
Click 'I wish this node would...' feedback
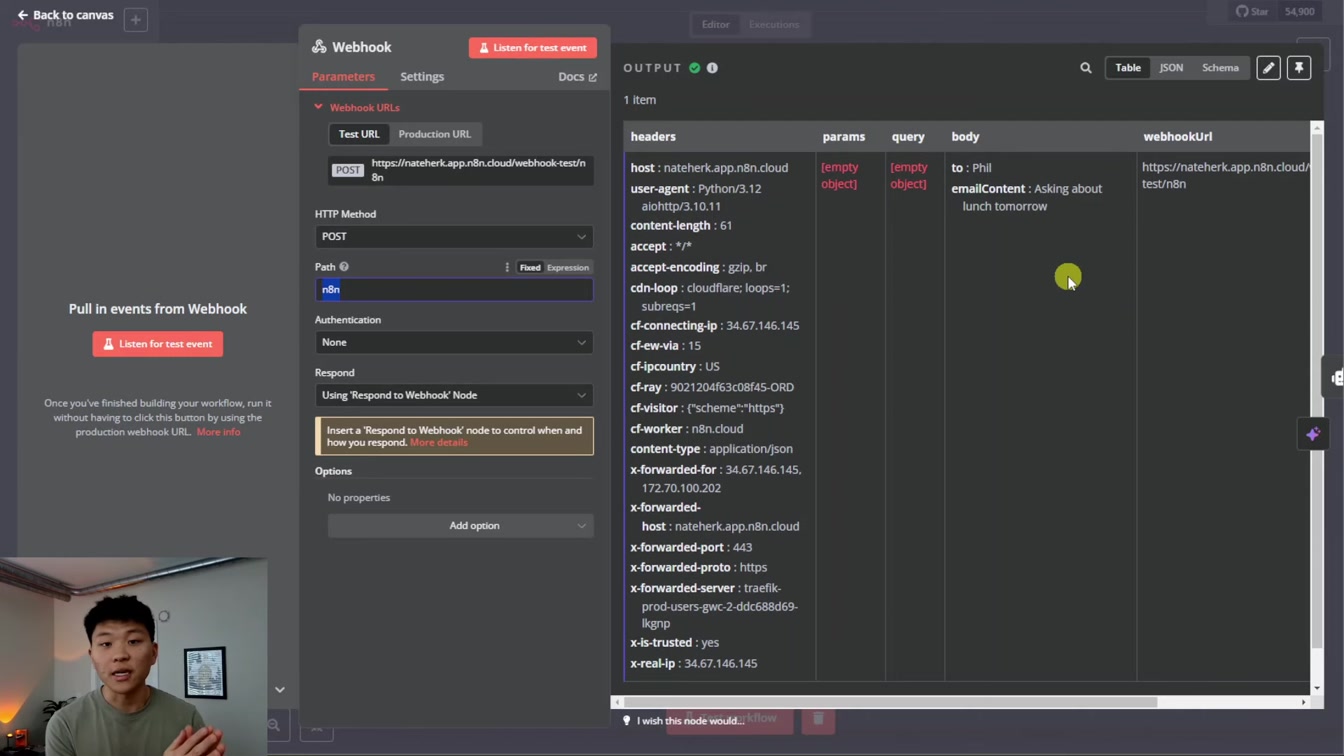coord(684,721)
